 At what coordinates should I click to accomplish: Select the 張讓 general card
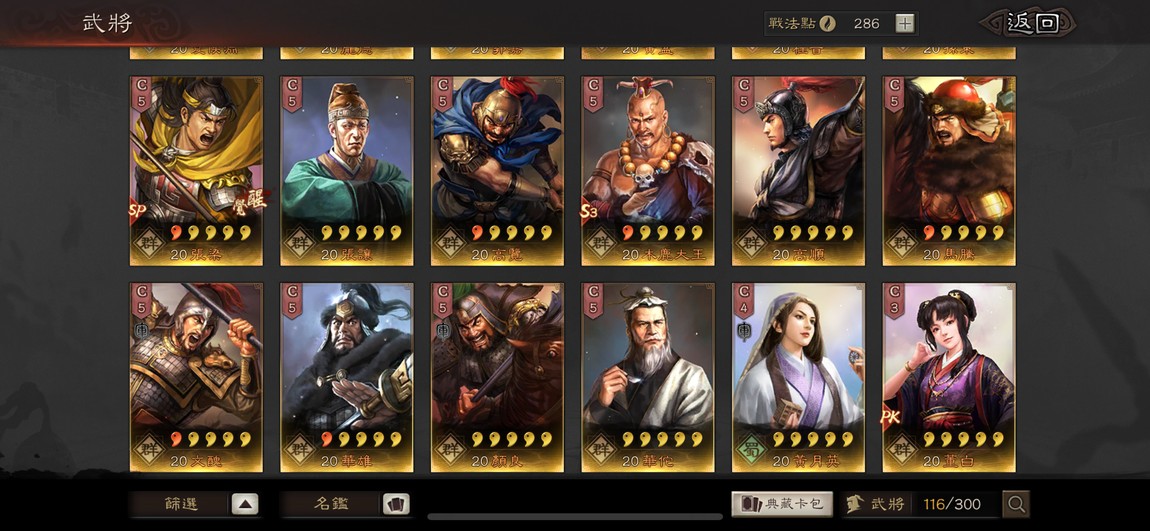[x=347, y=171]
